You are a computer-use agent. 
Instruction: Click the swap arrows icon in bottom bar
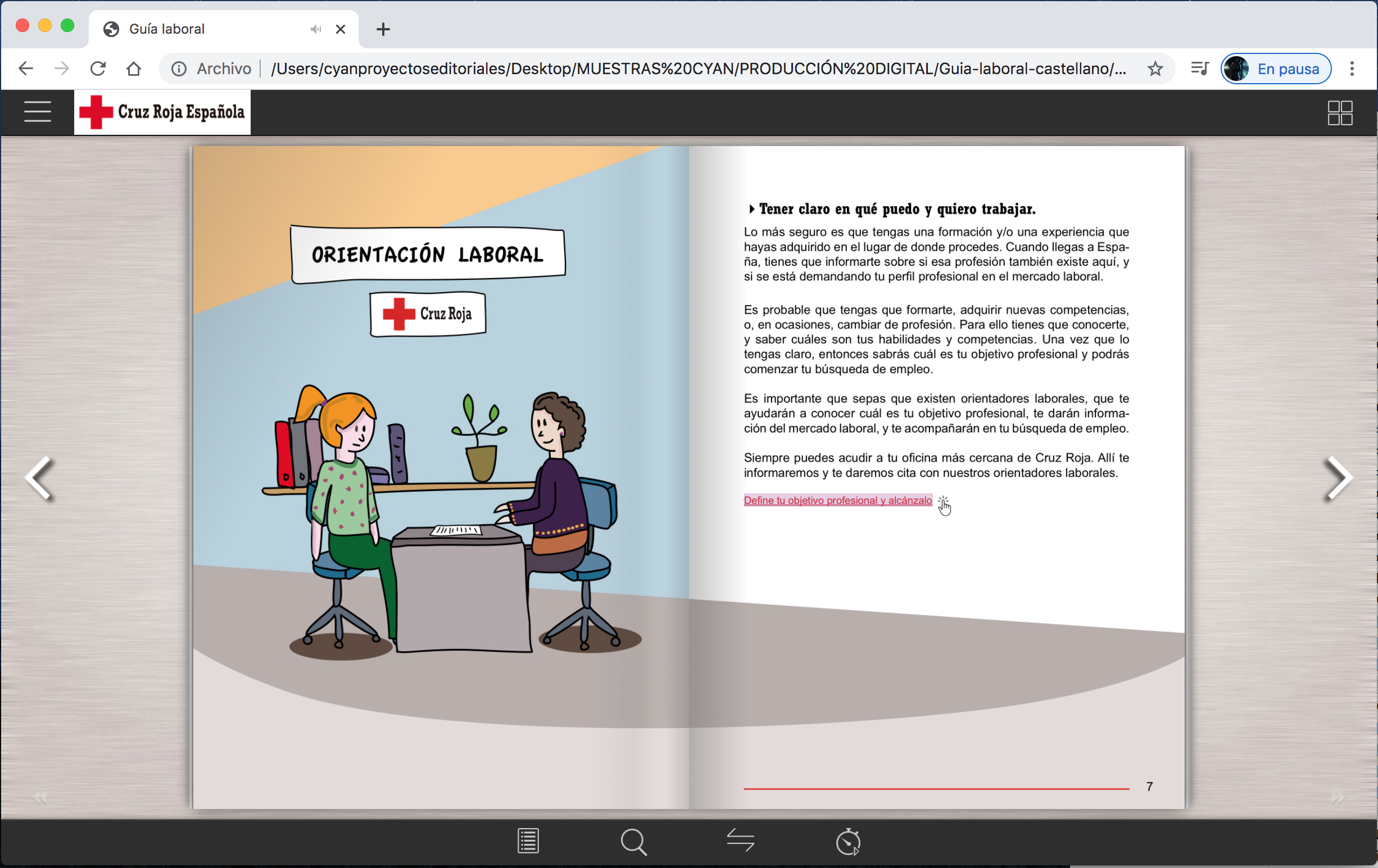pyautogui.click(x=740, y=840)
